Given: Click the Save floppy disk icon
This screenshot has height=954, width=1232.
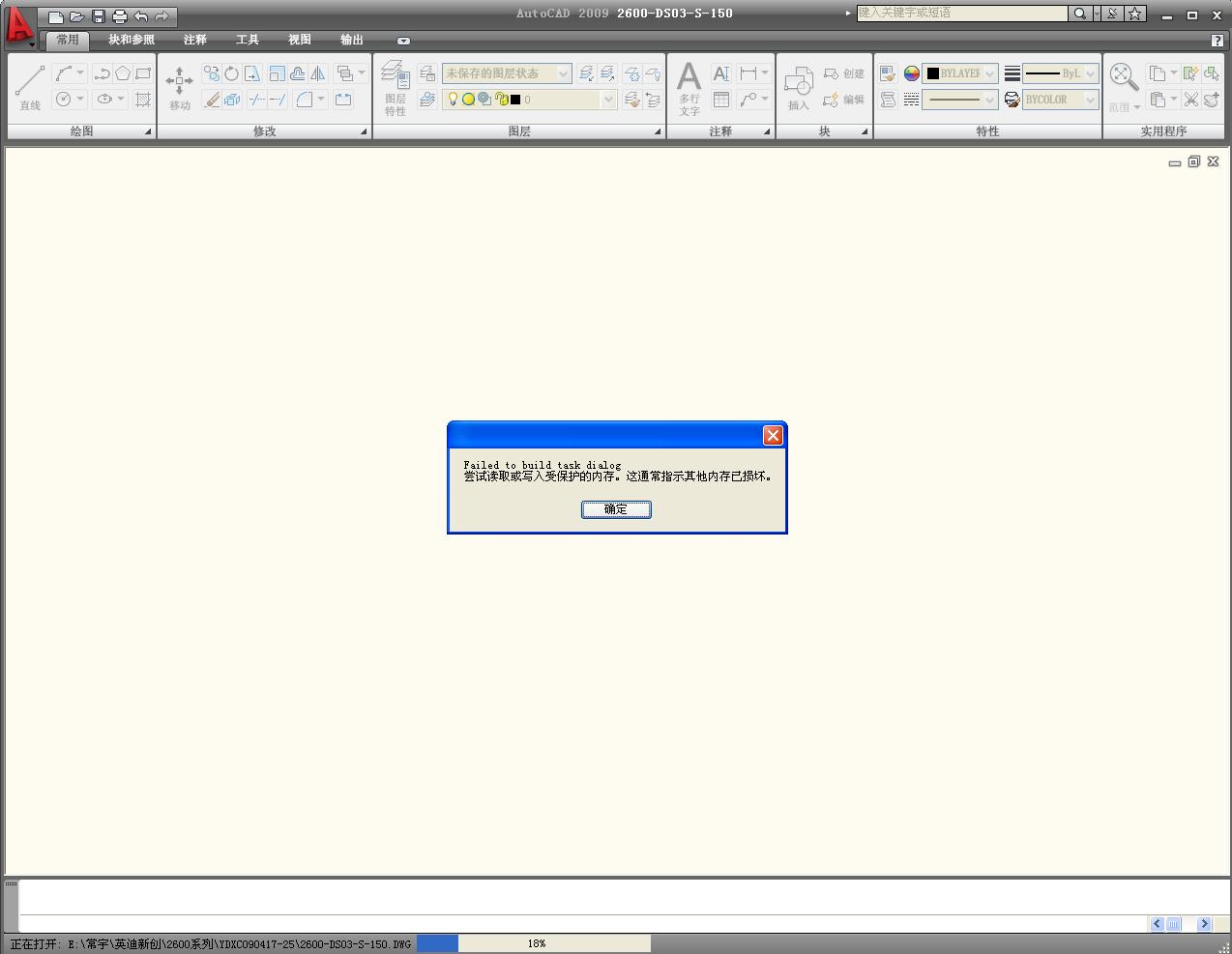Looking at the screenshot, I should pyautogui.click(x=99, y=16).
